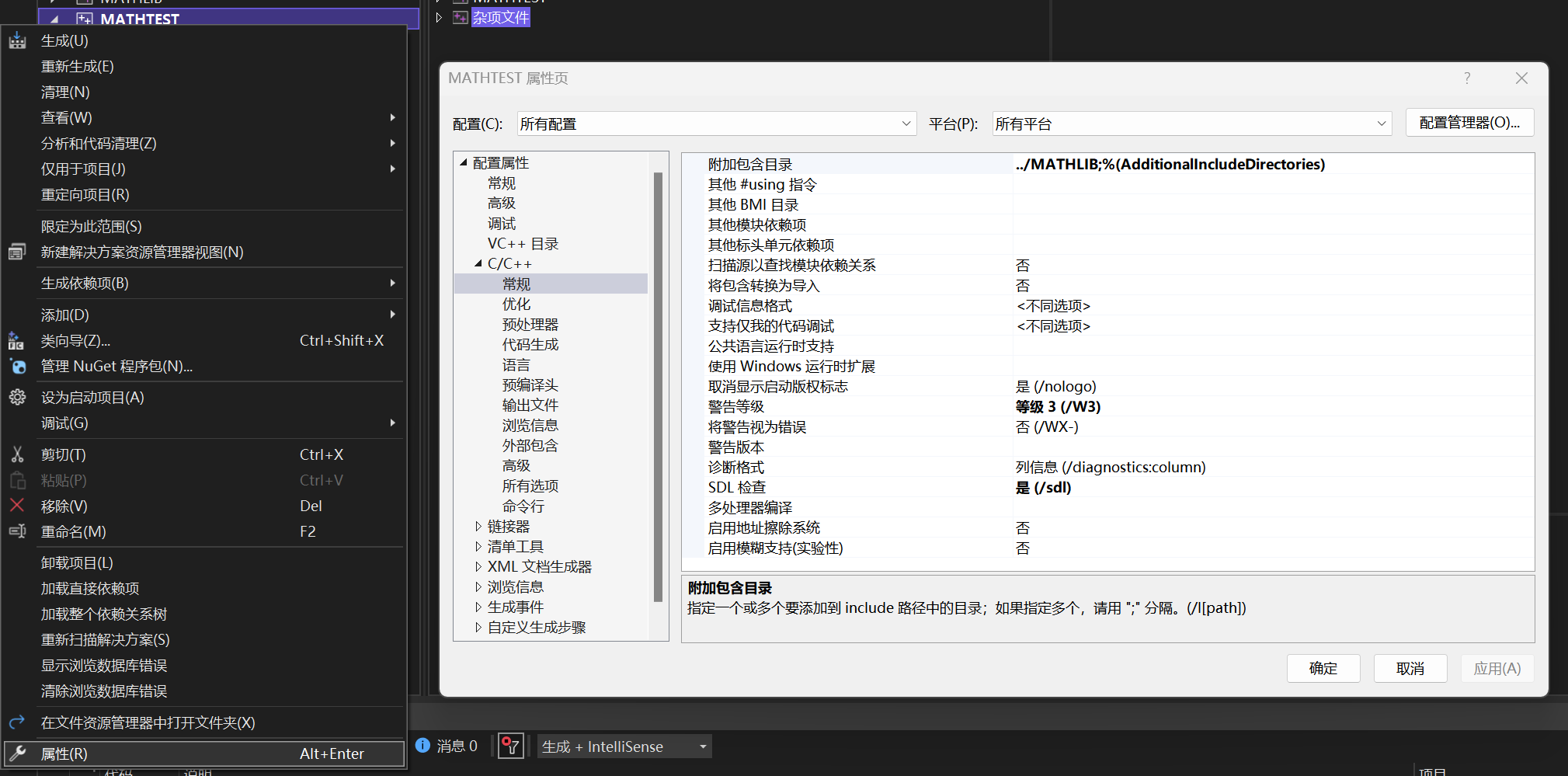Screen dimensions: 1568x776
Task: Click the 应用(A) button
Action: [x=1497, y=668]
